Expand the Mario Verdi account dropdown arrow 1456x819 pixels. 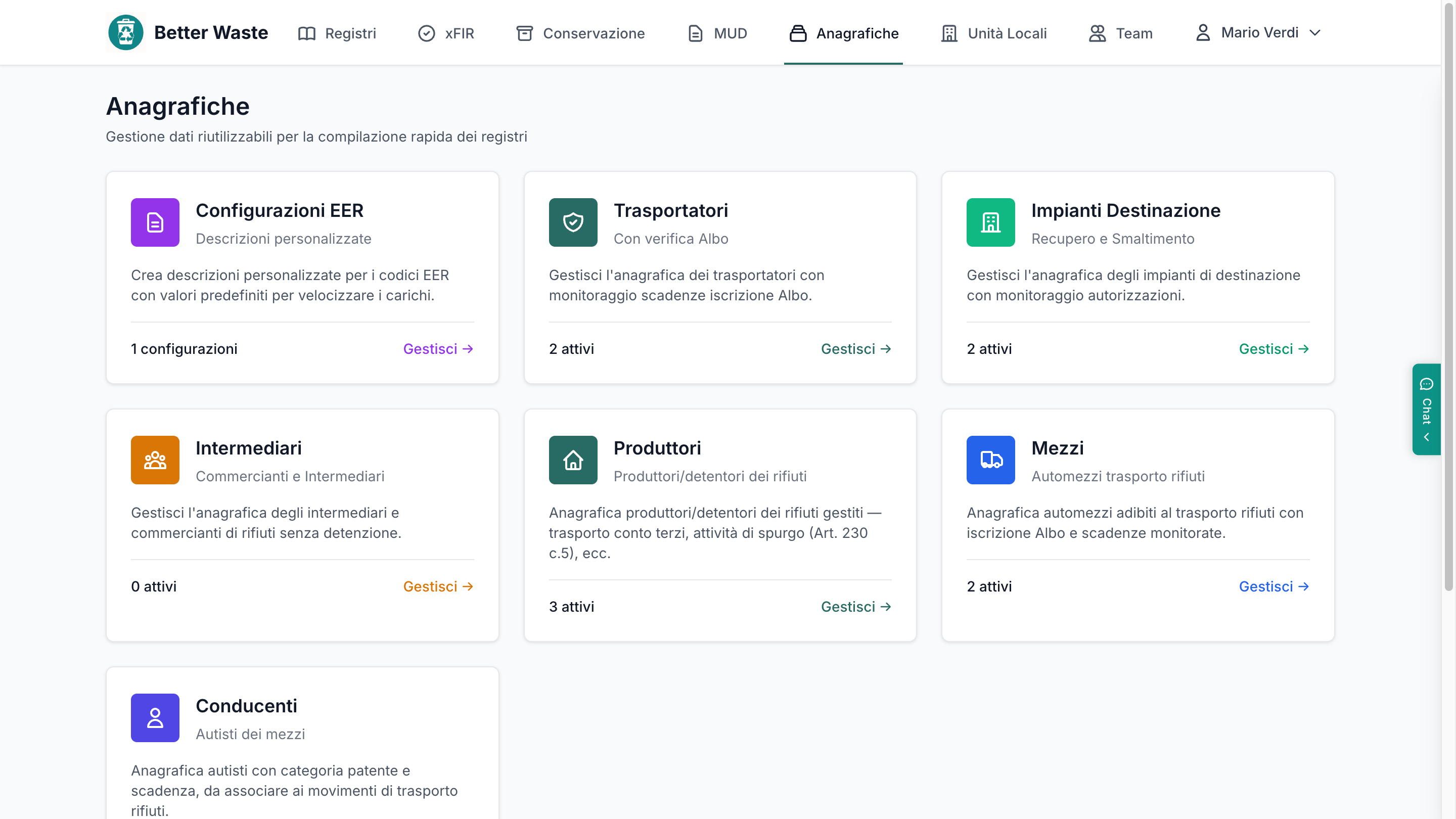pyautogui.click(x=1314, y=33)
